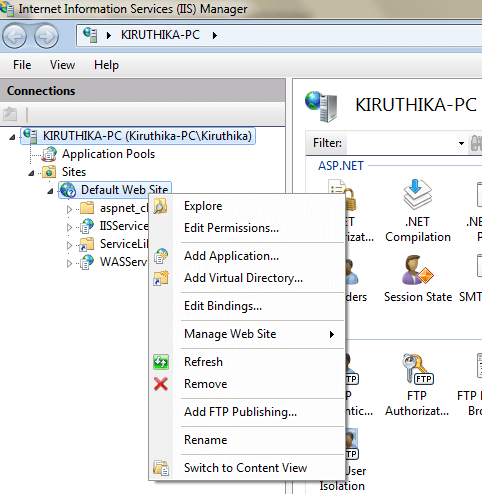Click the Forward navigation arrow button

(46, 36)
